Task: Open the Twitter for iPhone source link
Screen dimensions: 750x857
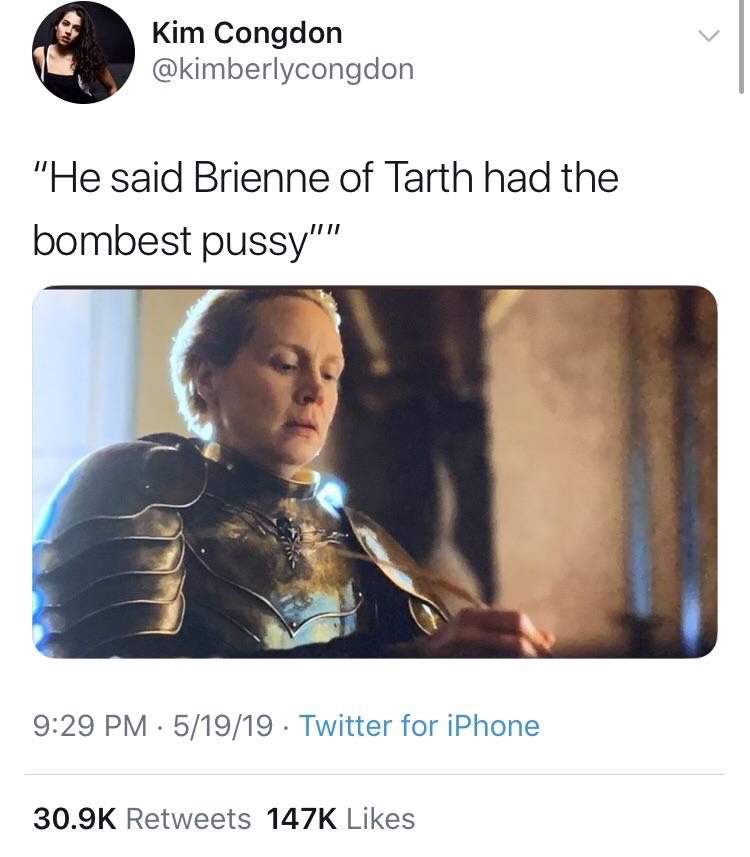Action: click(x=419, y=726)
